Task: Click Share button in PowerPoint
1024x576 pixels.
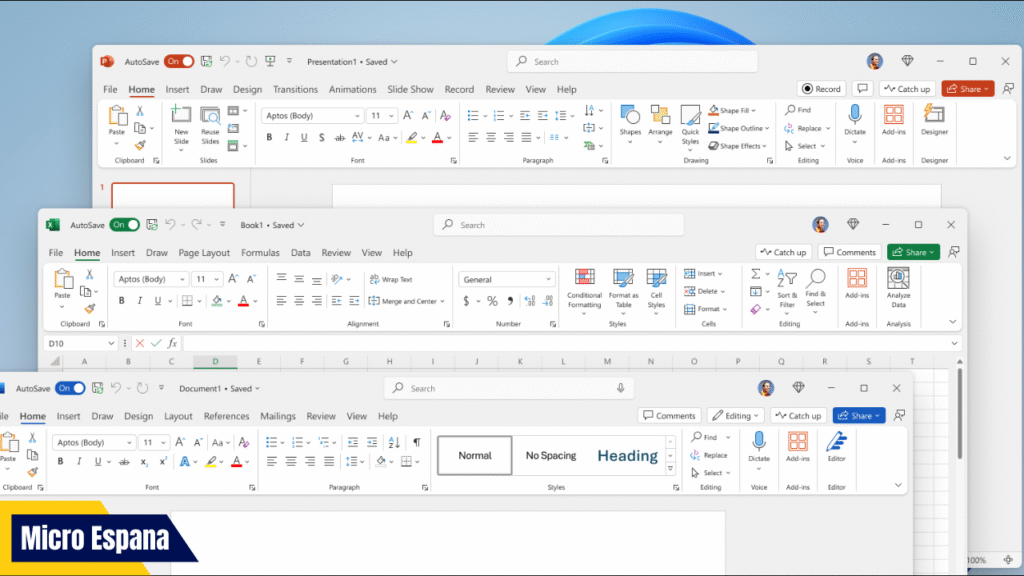Action: coord(968,89)
